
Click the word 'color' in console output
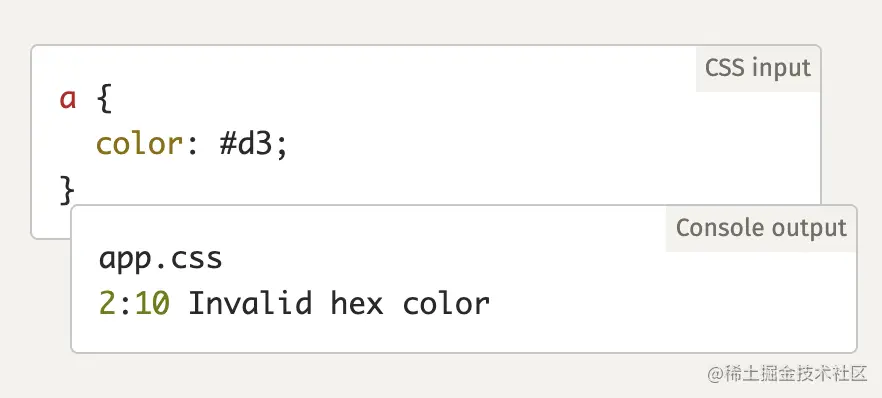coord(447,304)
